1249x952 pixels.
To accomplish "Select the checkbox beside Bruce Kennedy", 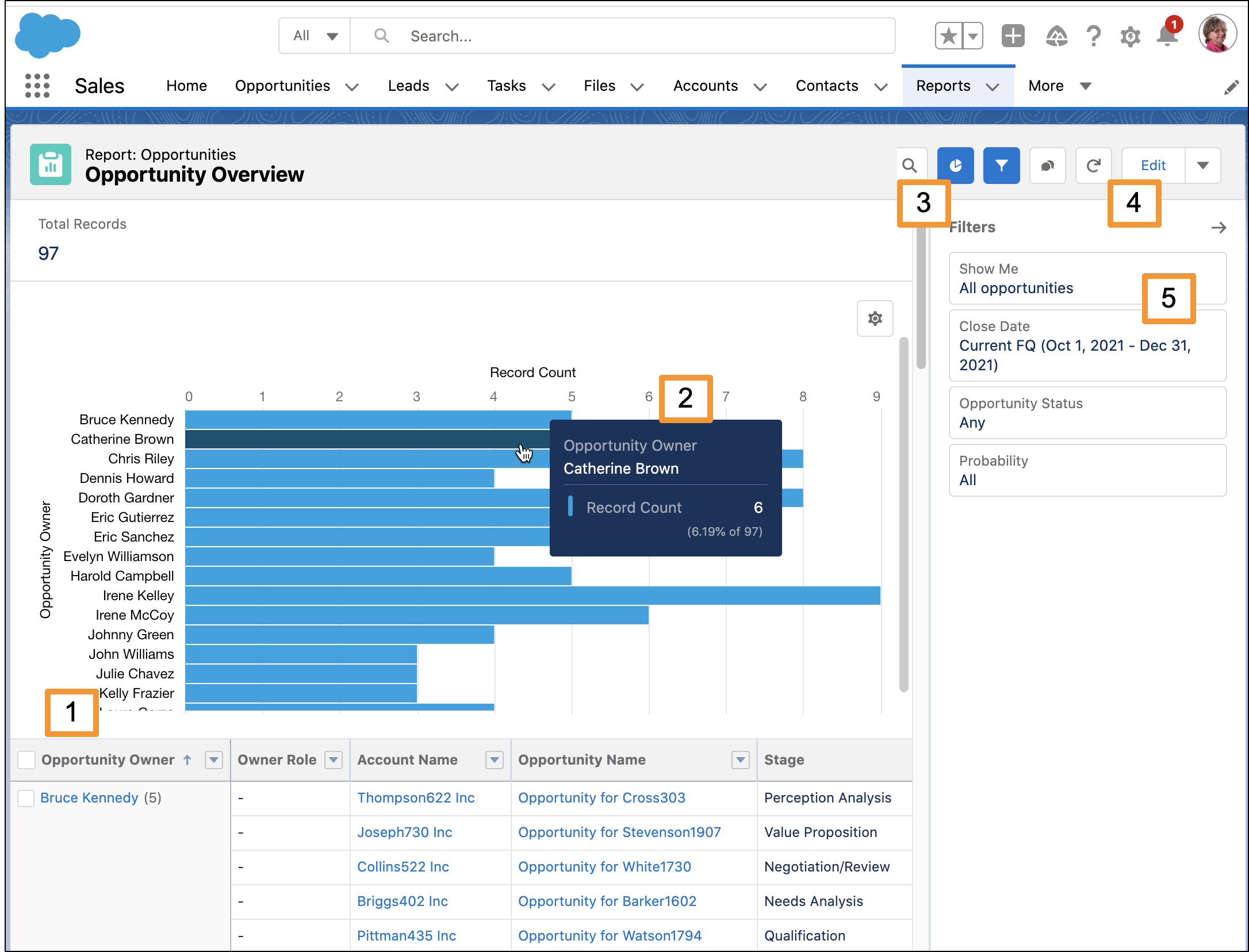I will tap(26, 798).
